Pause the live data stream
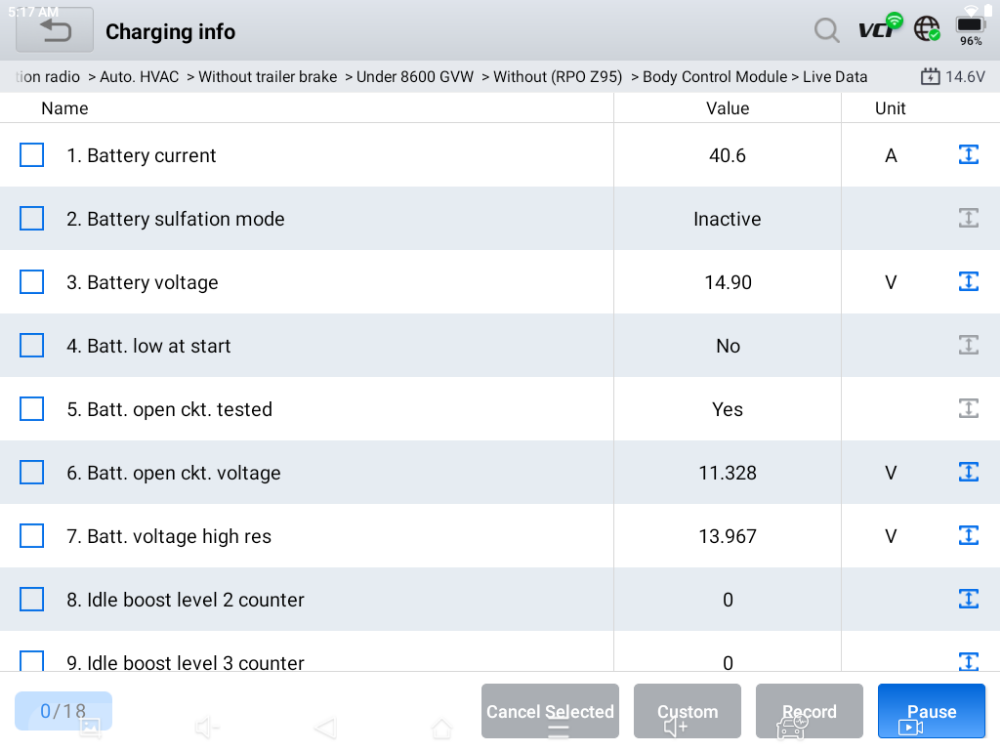 click(931, 711)
